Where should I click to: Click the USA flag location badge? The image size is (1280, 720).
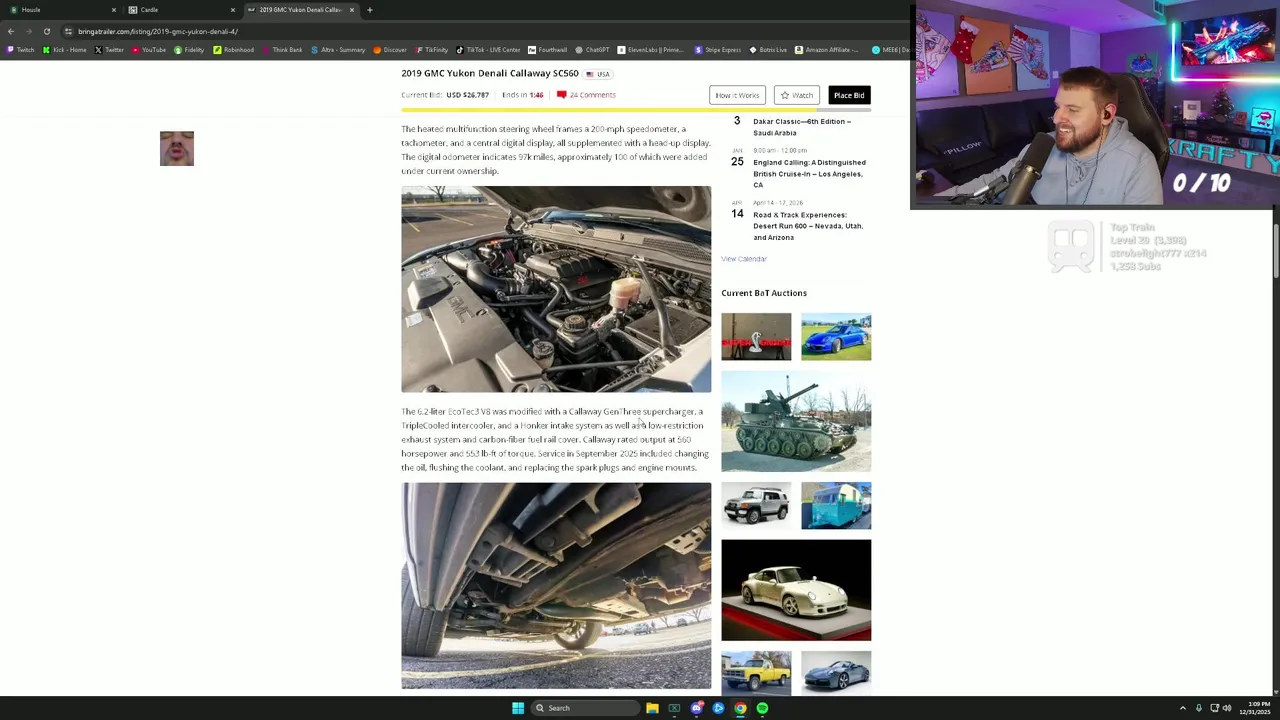click(598, 74)
